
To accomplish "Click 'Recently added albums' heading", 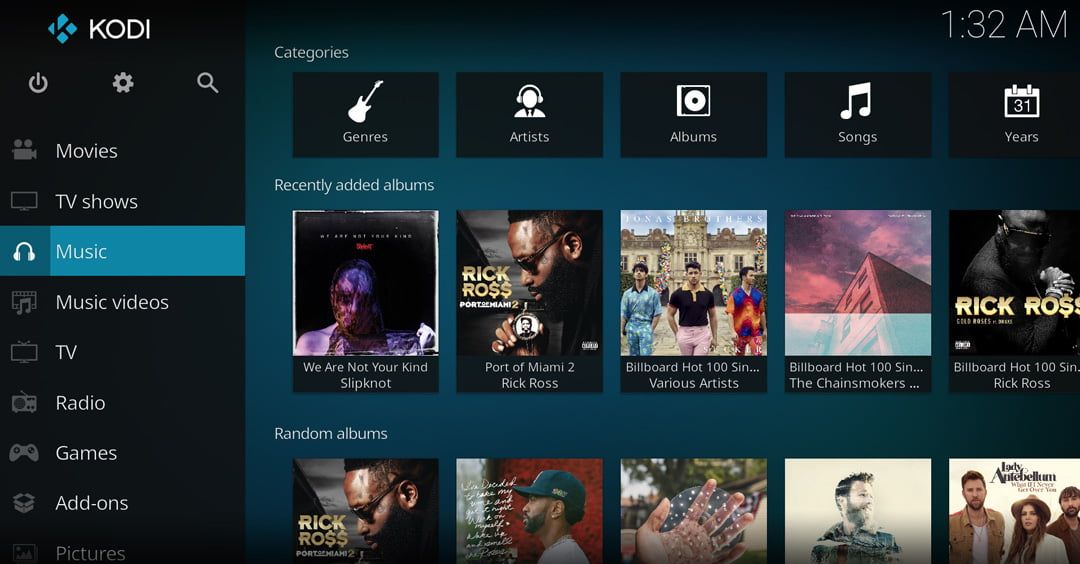I will pos(354,185).
